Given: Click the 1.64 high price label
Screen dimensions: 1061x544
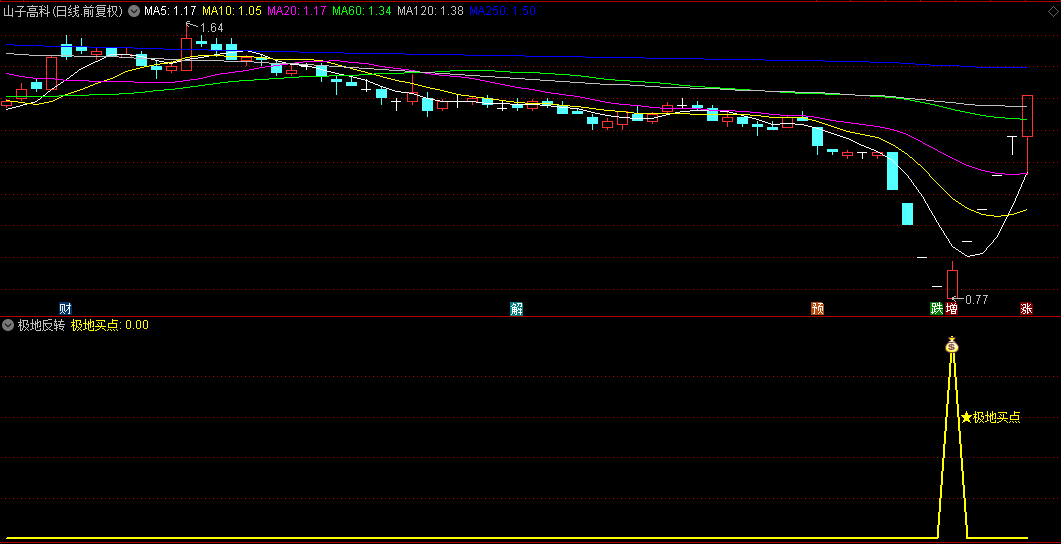Looking at the screenshot, I should point(212,28).
